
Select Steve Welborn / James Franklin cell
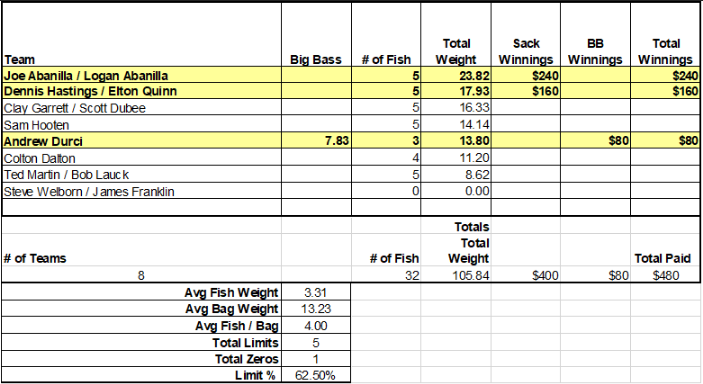point(142,192)
